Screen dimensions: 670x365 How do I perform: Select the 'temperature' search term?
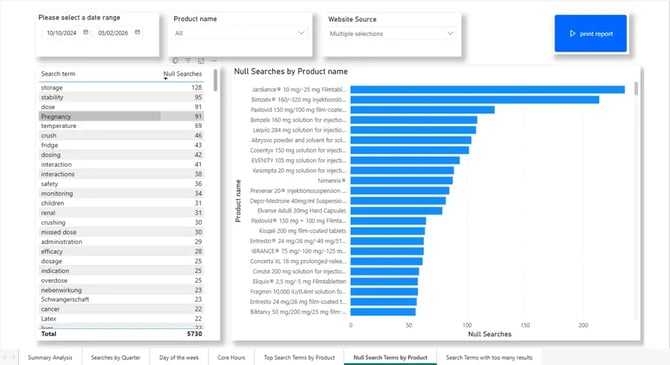121,126
